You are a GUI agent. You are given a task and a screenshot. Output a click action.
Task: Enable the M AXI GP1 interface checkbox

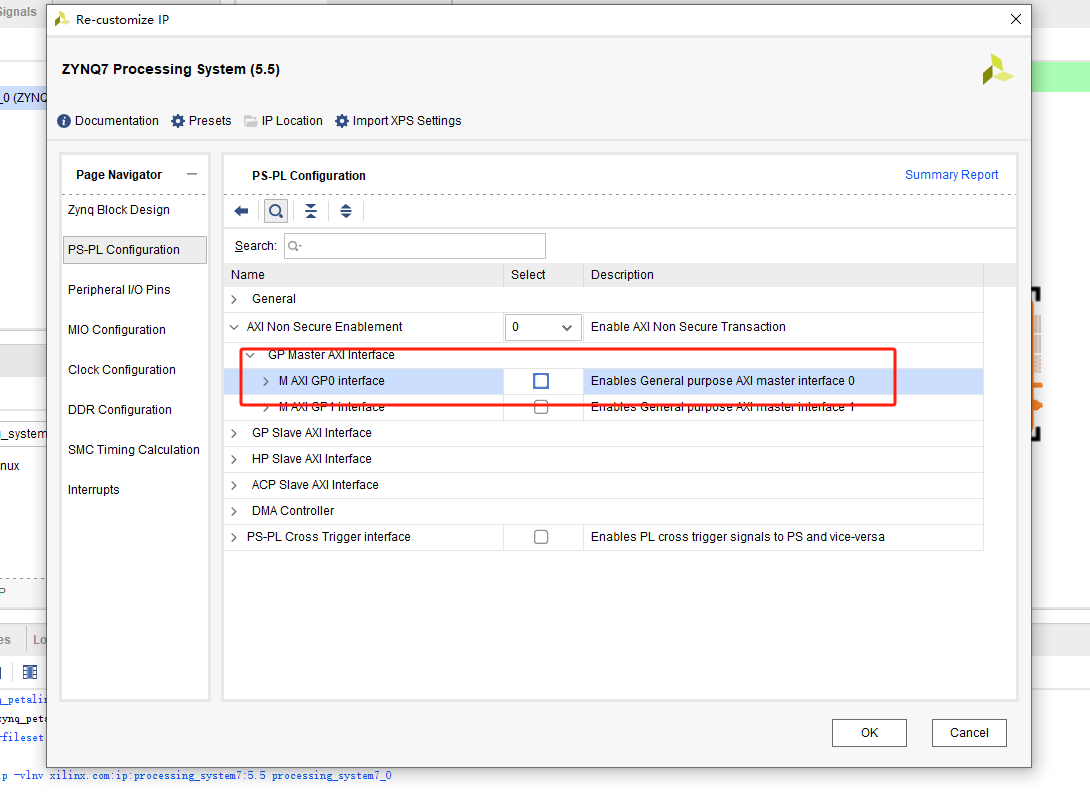click(x=541, y=407)
